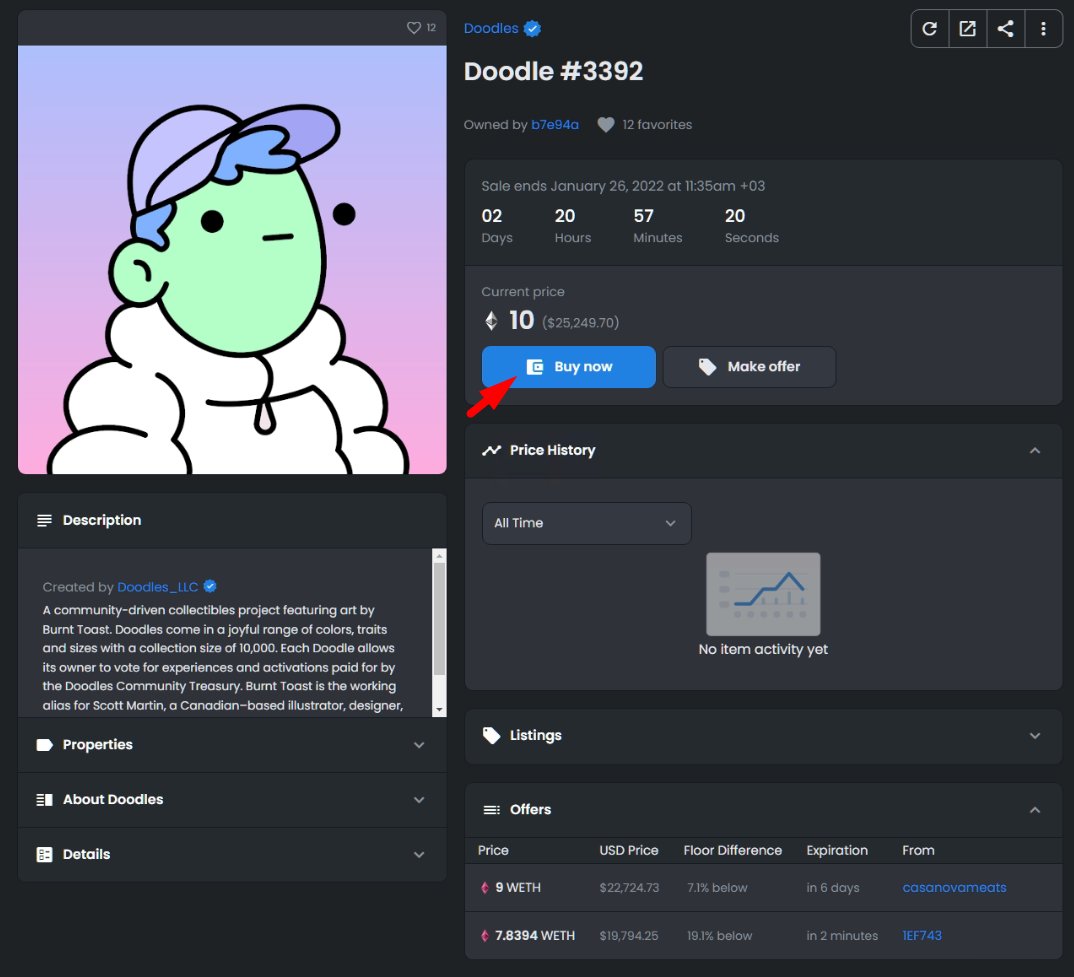Click the No item activity yet text
The width and height of the screenshot is (1074, 977).
(x=763, y=650)
